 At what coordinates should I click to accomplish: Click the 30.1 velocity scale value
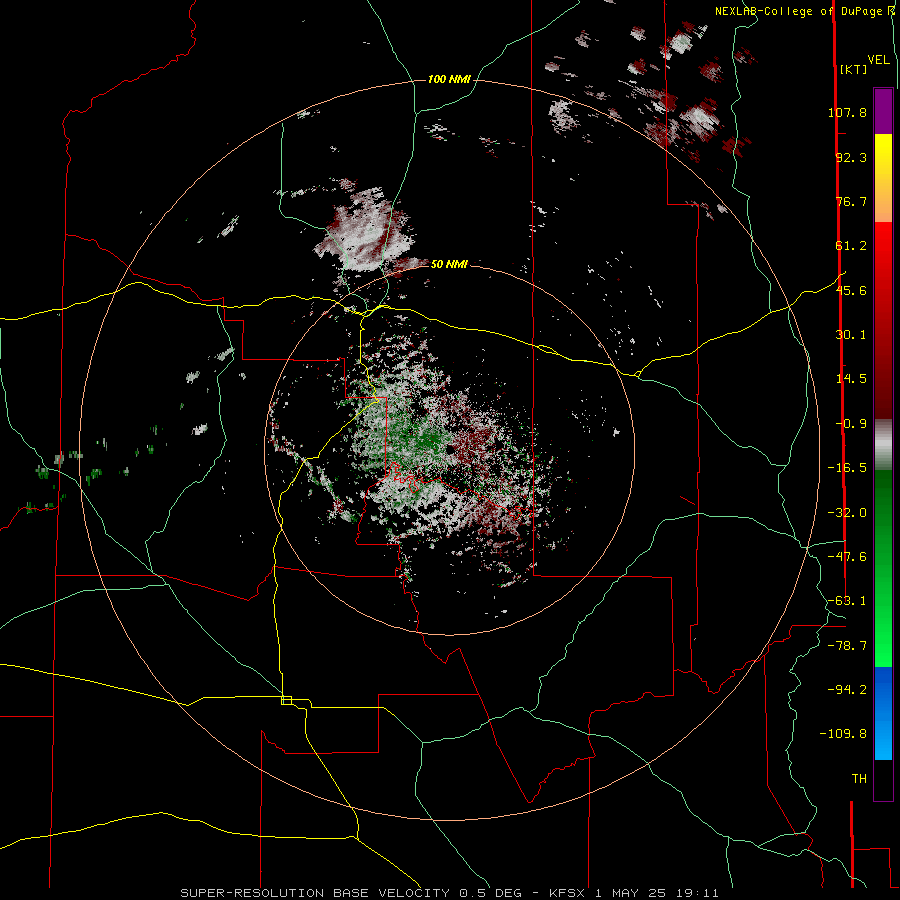click(x=851, y=335)
